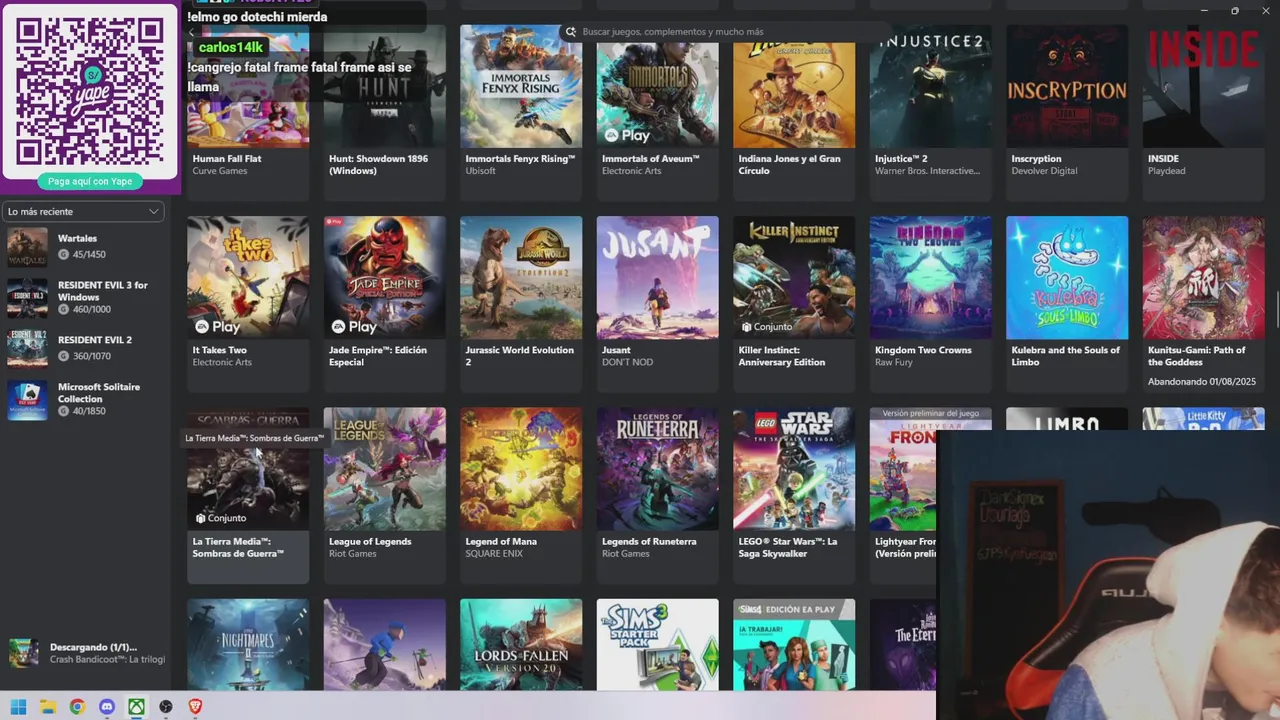Click the Xbox app taskbar icon
1280x720 pixels.
[136, 707]
